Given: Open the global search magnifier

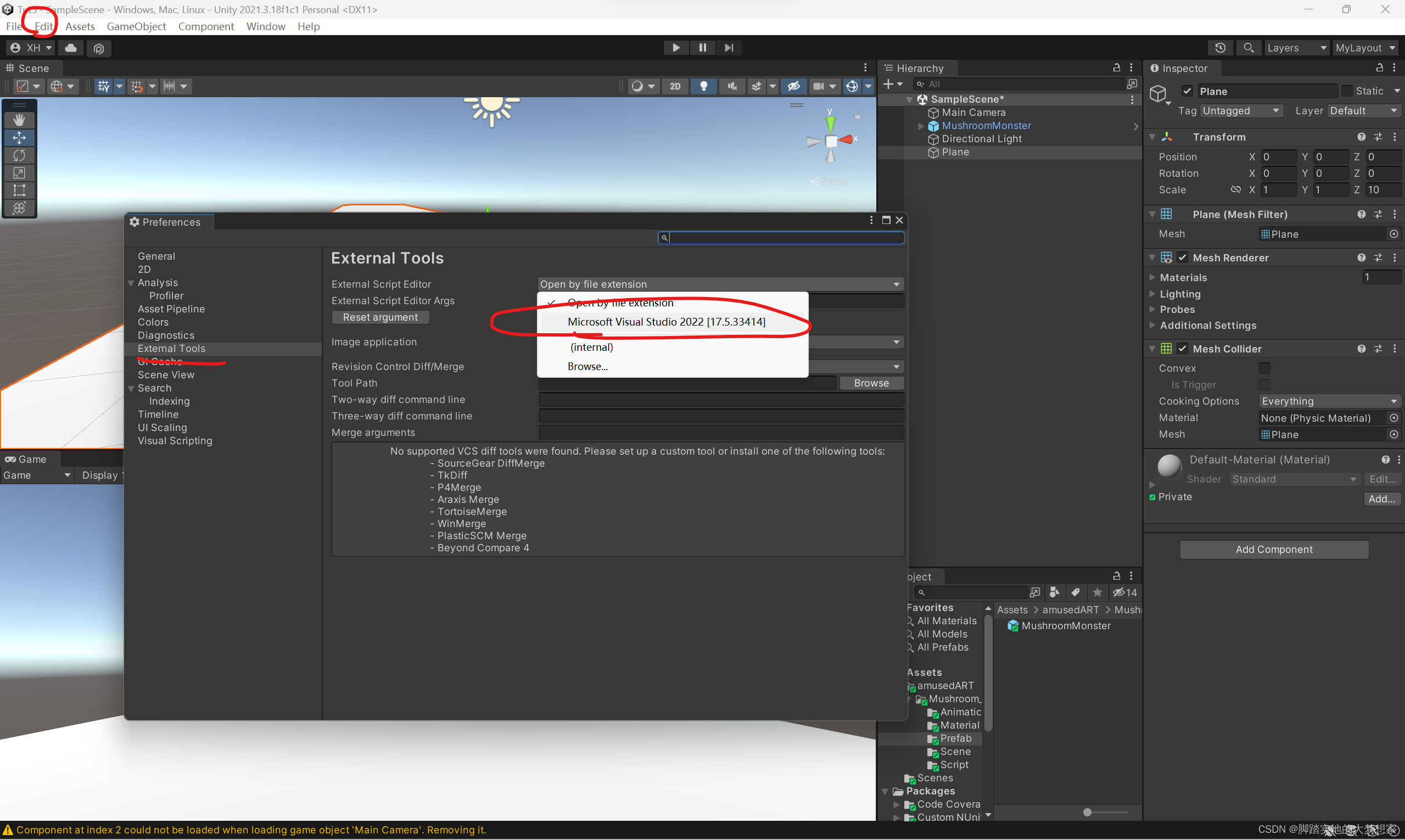Looking at the screenshot, I should 1248,48.
